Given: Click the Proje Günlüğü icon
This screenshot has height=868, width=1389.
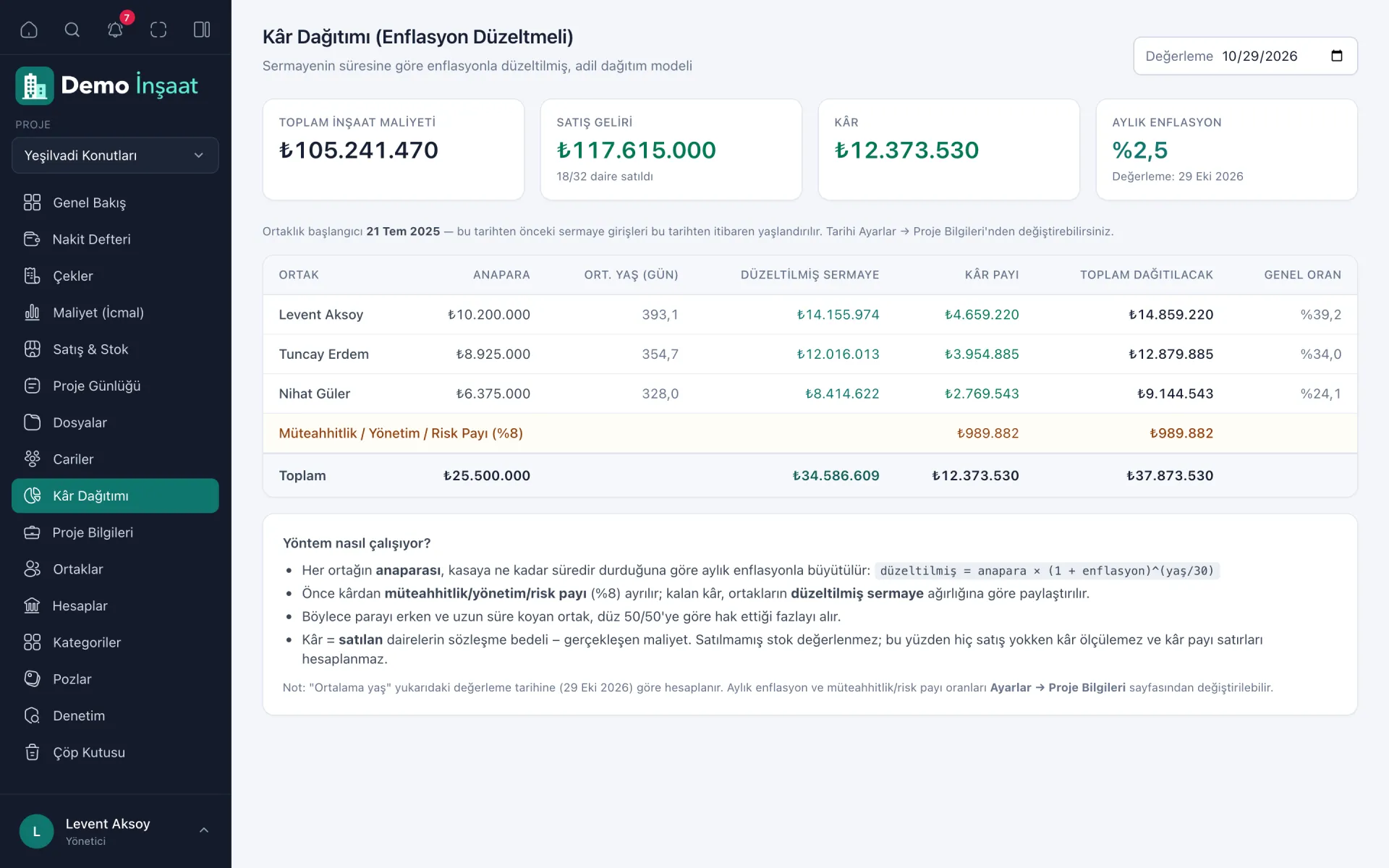Looking at the screenshot, I should pos(33,386).
